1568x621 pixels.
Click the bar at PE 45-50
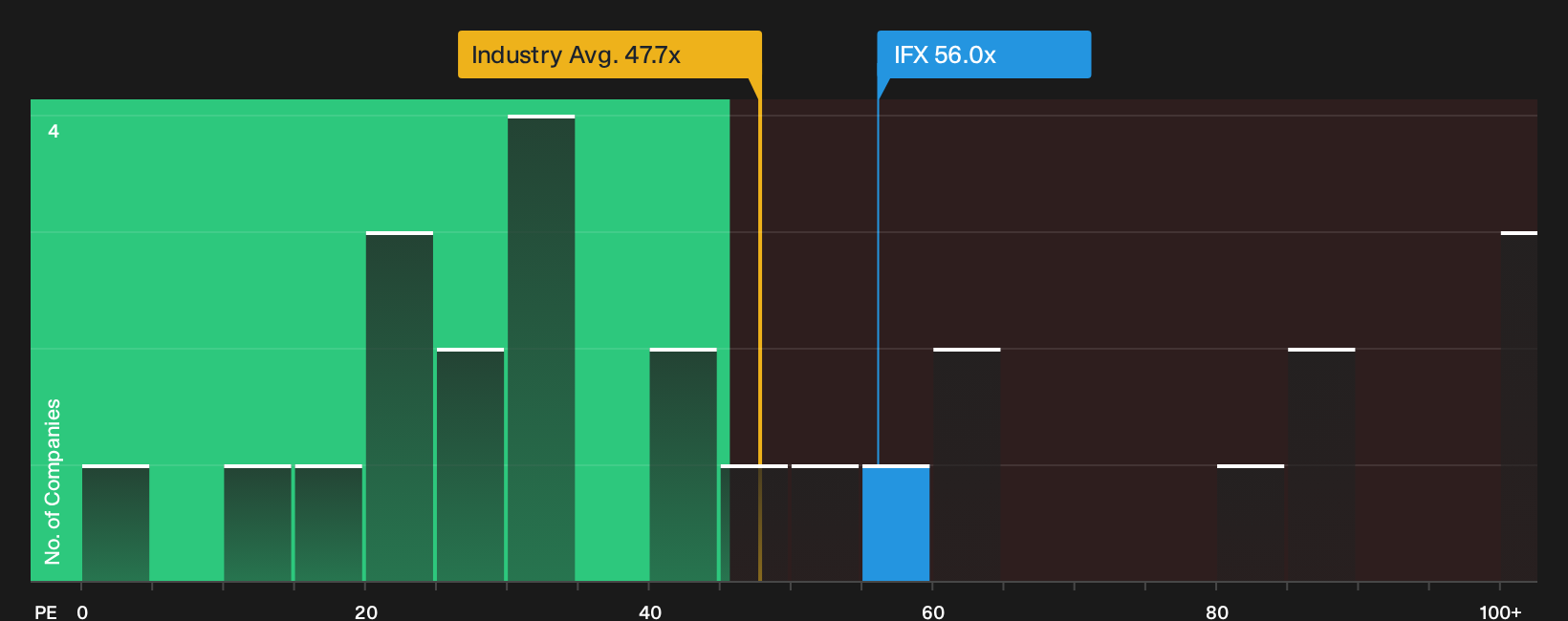click(x=754, y=524)
